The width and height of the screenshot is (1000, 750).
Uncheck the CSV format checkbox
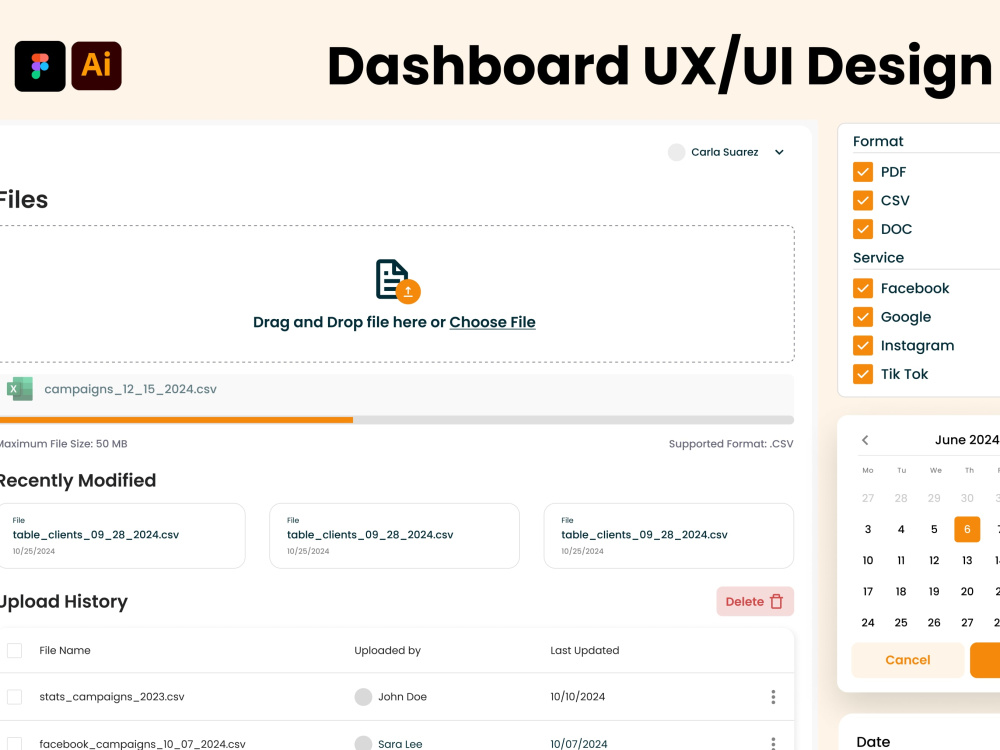click(x=863, y=200)
